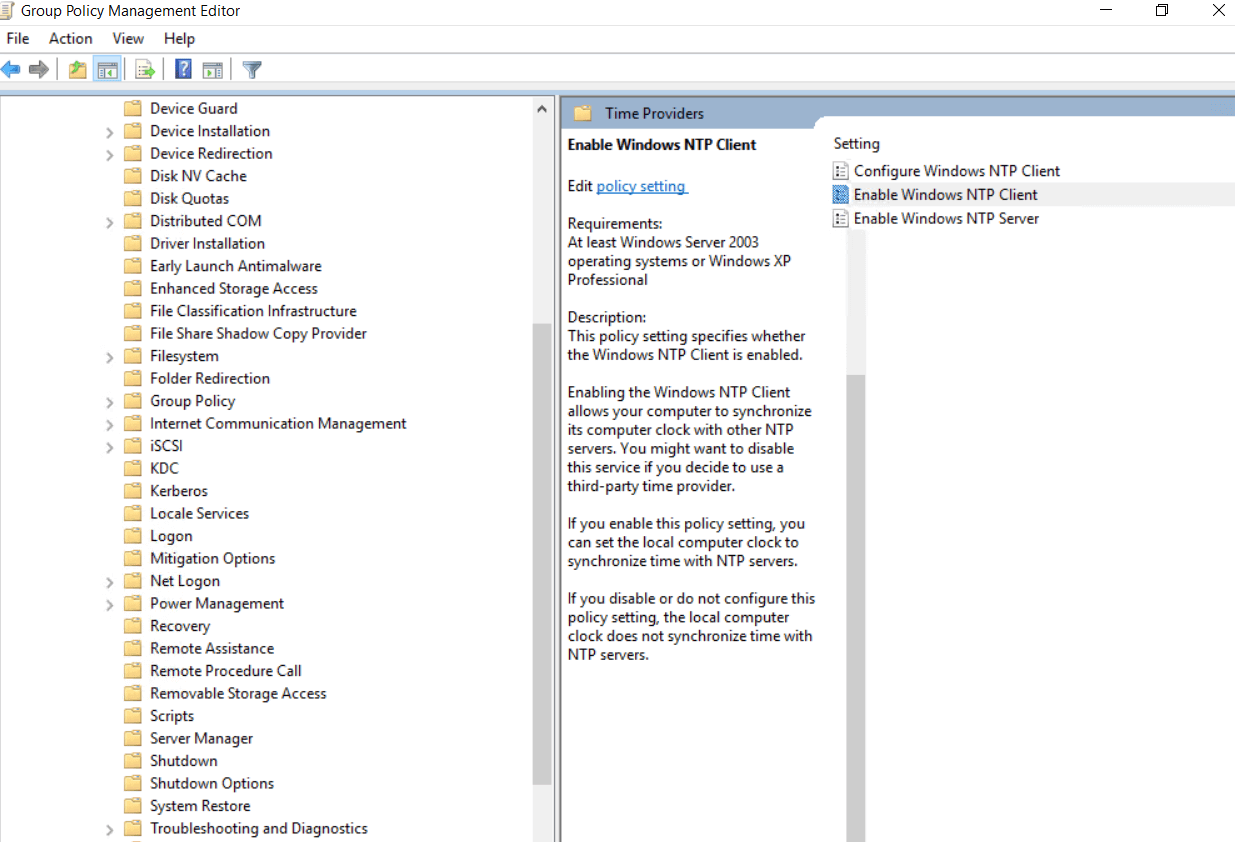The image size is (1235, 842).
Task: Click the Locale Services folder icon
Action: tap(133, 513)
